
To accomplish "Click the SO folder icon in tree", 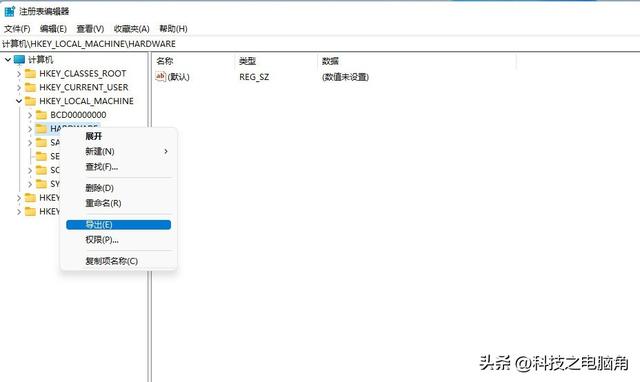I will [42, 170].
